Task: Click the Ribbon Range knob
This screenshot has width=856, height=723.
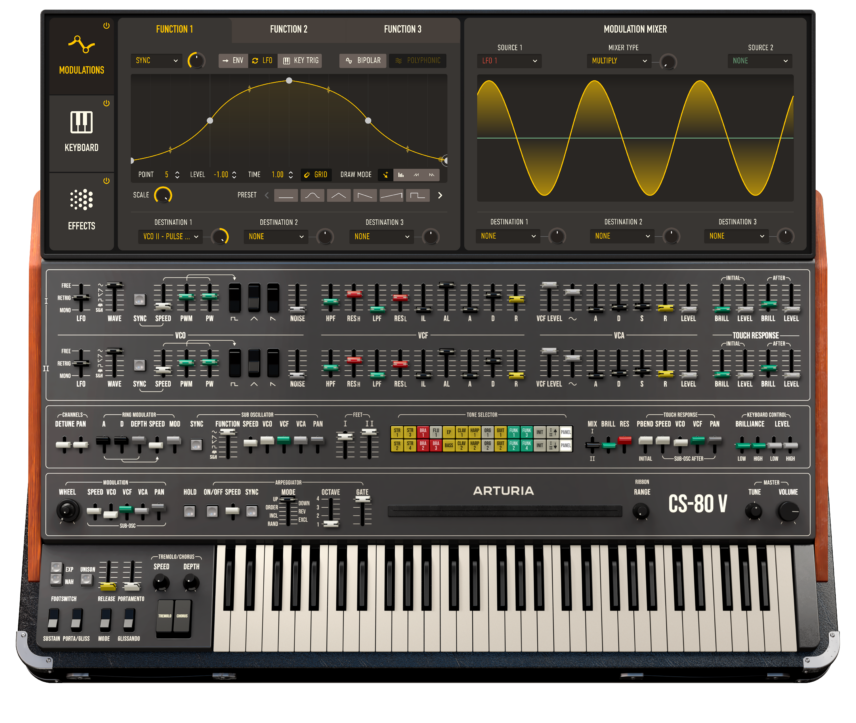Action: click(x=641, y=512)
